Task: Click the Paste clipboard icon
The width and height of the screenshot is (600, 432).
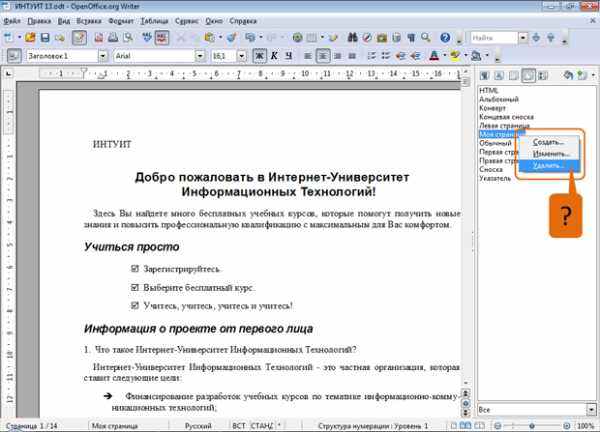Action: (209, 37)
